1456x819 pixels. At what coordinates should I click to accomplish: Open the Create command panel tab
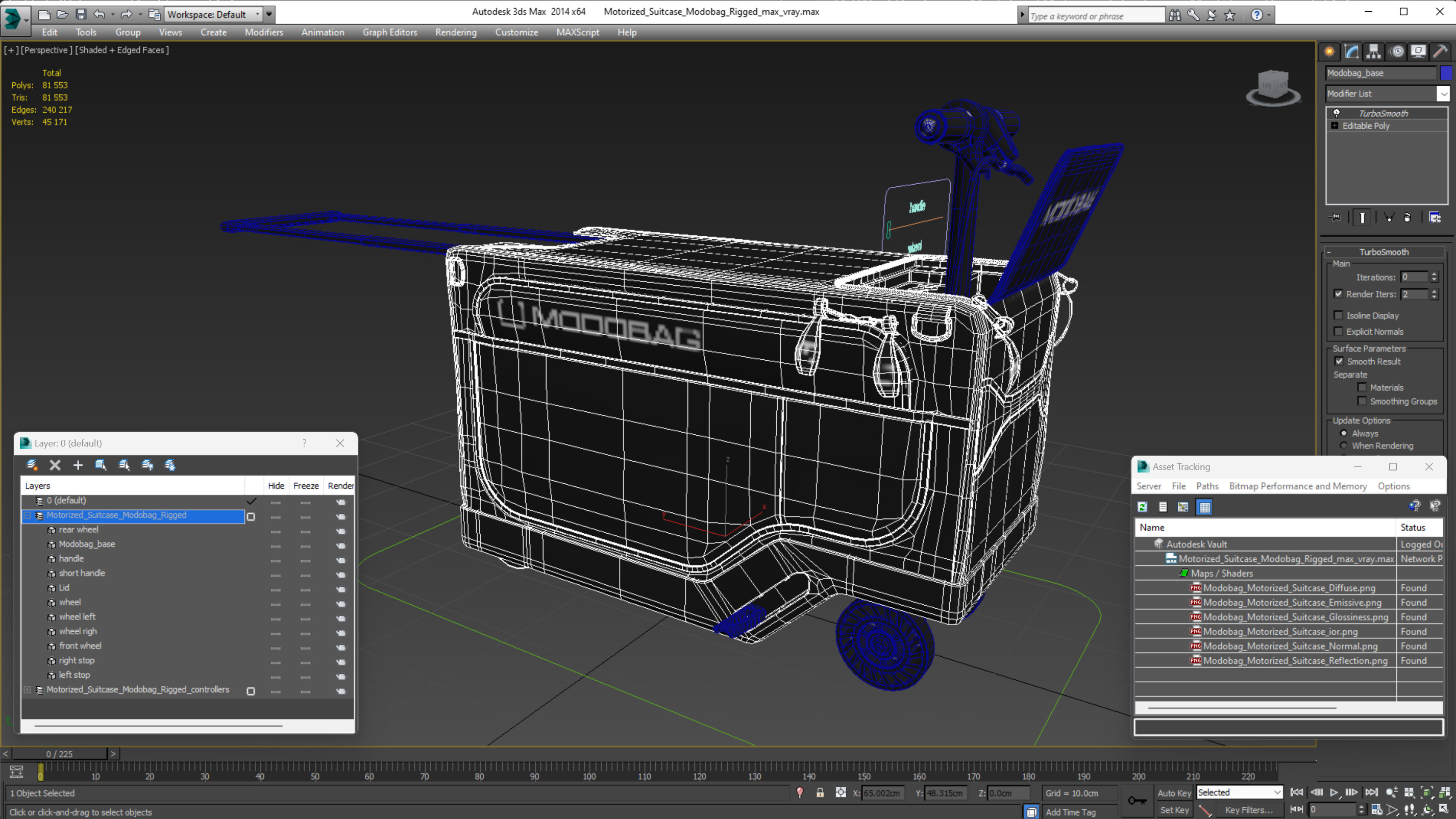point(1329,52)
